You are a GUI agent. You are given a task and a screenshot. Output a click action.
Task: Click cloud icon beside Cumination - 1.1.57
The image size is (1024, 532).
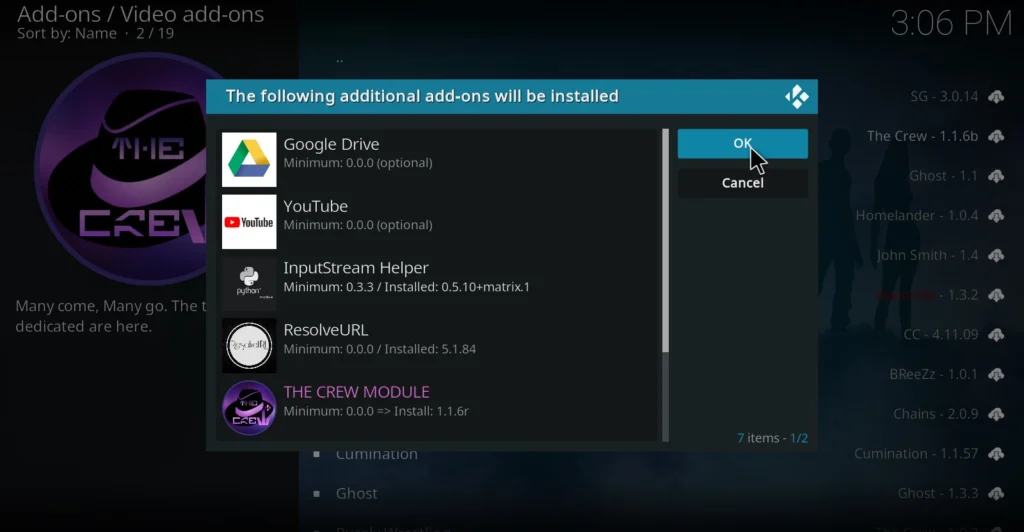point(996,454)
